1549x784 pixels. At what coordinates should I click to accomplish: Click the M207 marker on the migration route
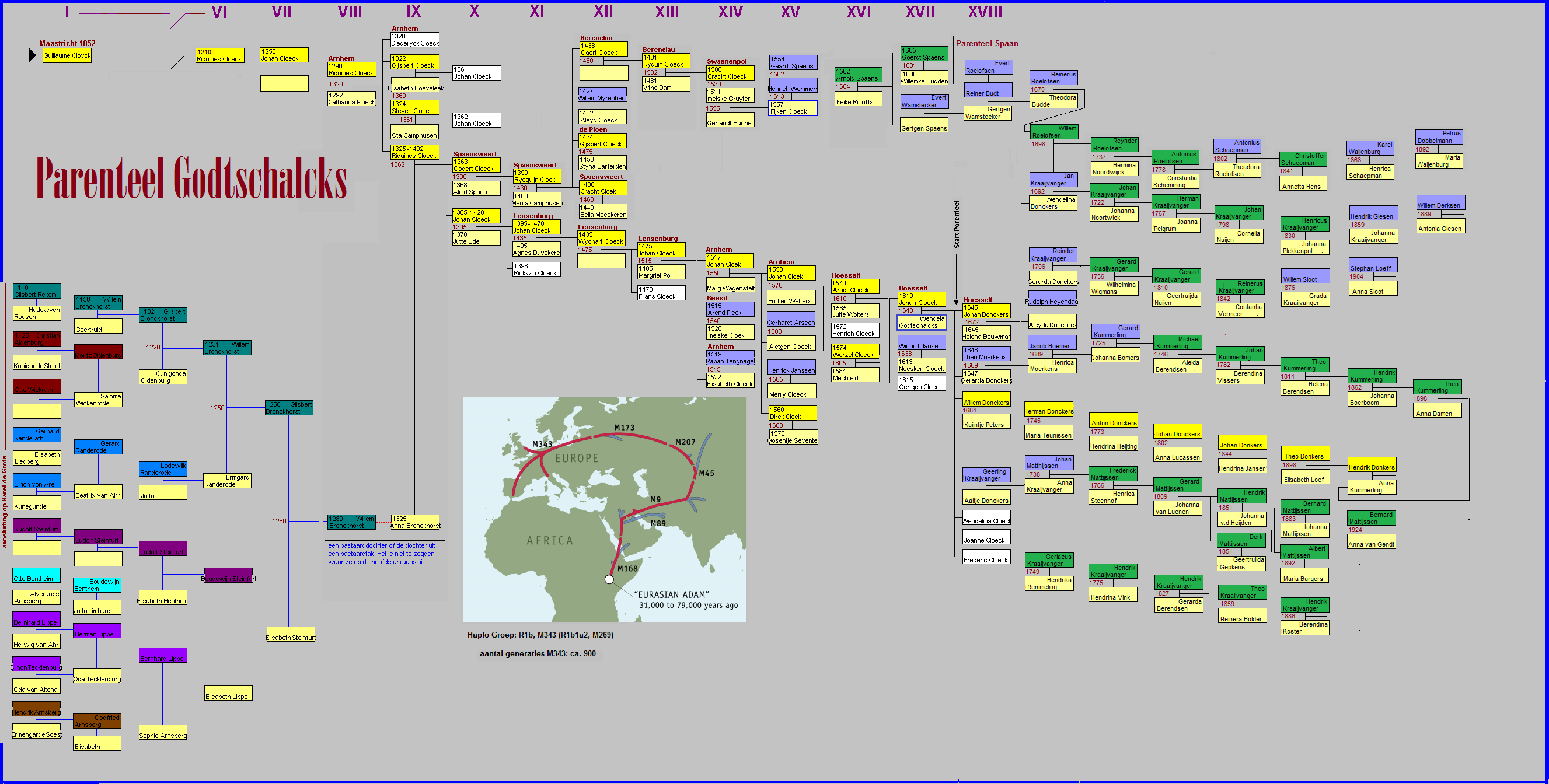click(685, 442)
